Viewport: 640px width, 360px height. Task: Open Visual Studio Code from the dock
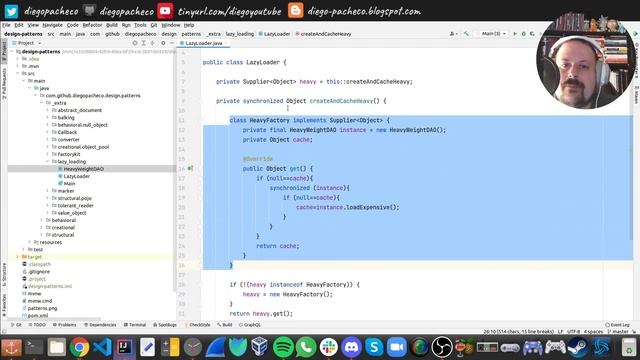click(x=102, y=347)
